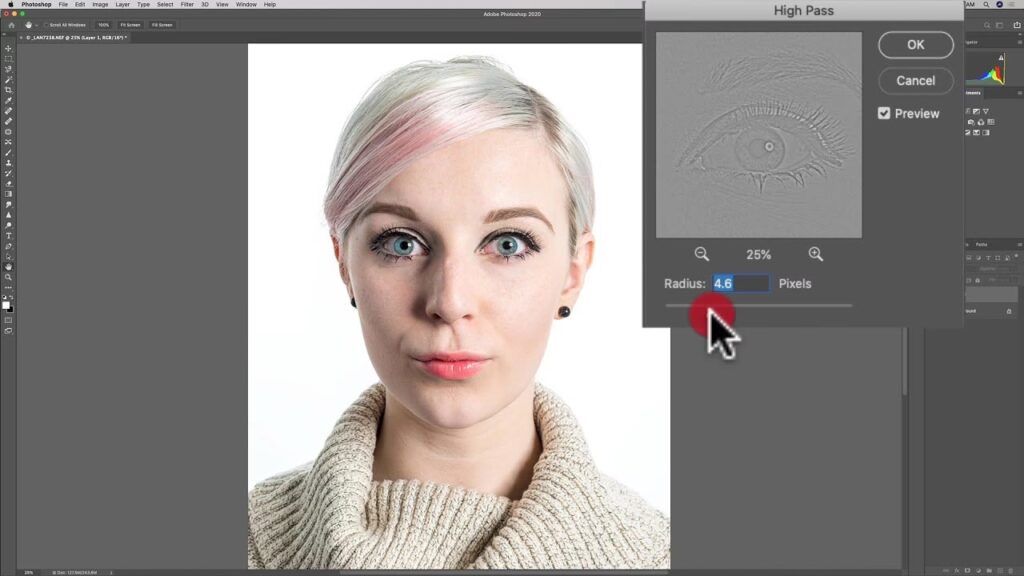Zoom in the High Pass preview

[815, 254]
